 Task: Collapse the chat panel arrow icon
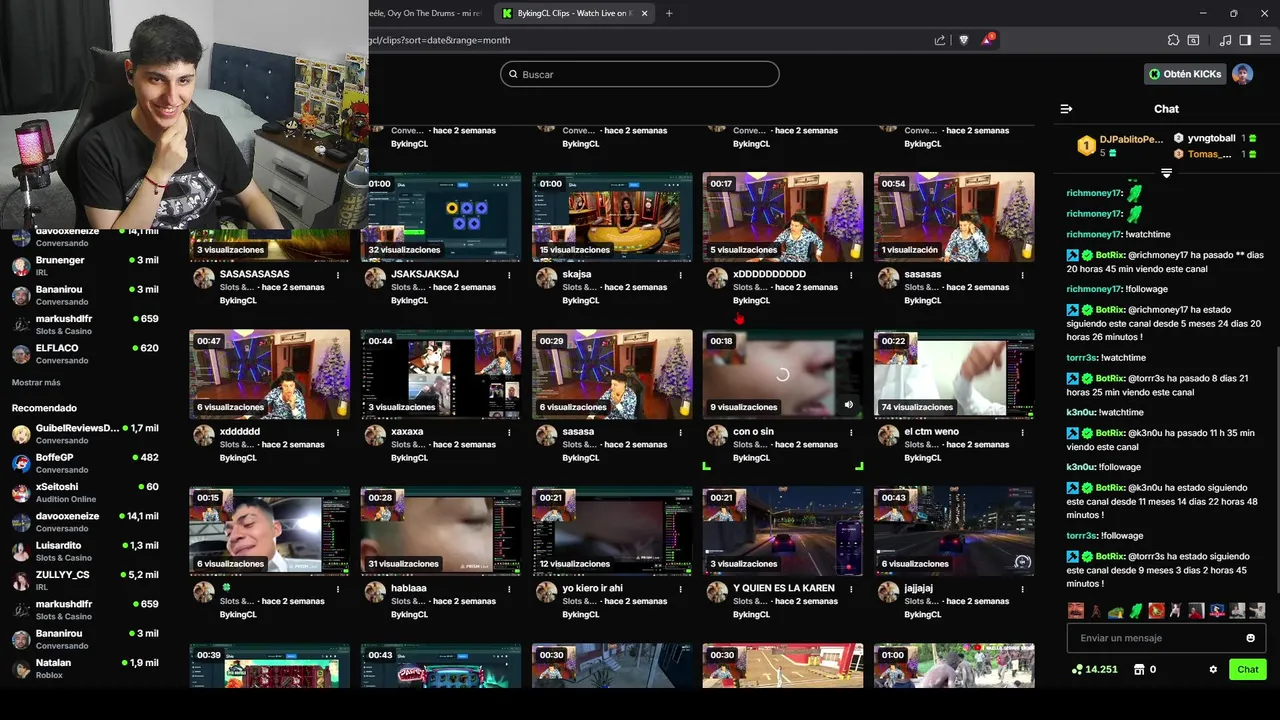(1066, 109)
